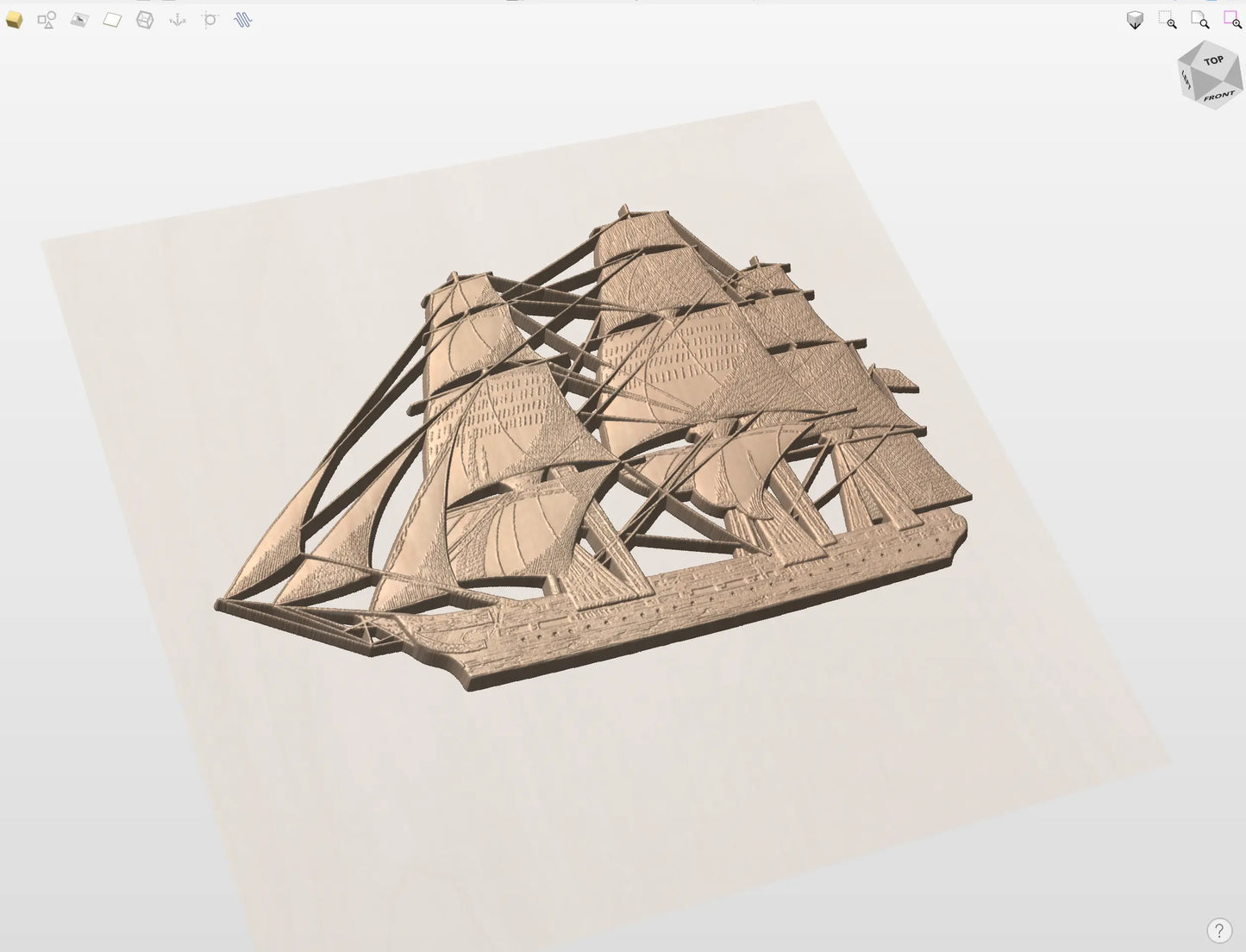The image size is (1246, 952).
Task: Open the shaded cube view dropdown
Action: pos(1135,21)
